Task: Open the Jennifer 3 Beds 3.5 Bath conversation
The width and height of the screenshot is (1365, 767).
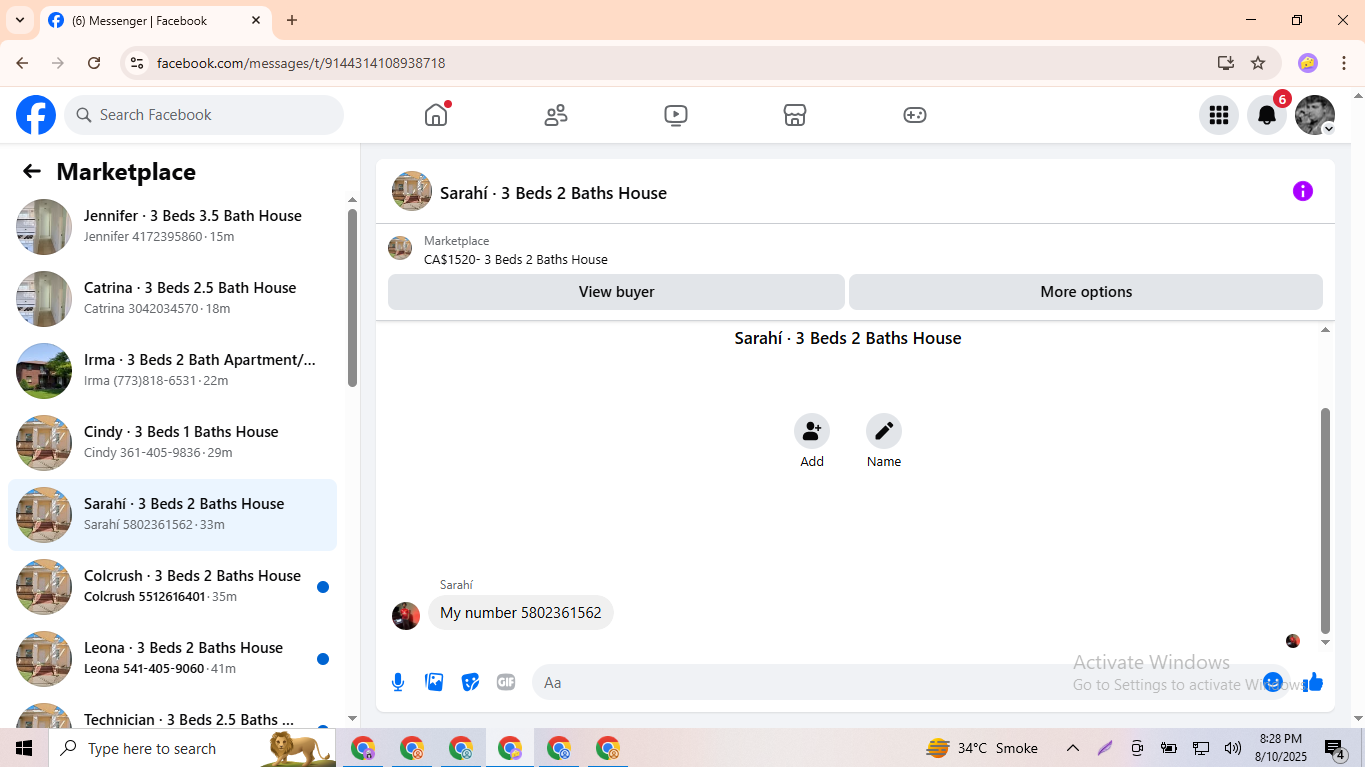Action: tap(172, 227)
